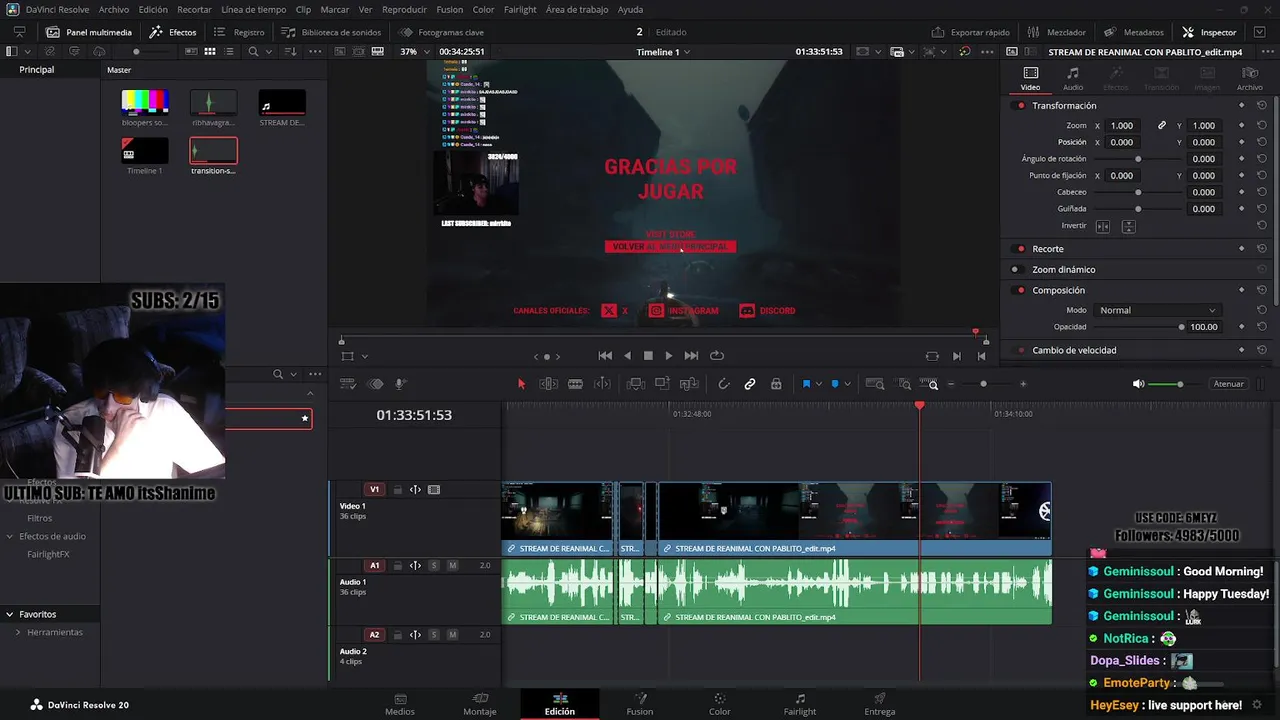Jump to last frame button
The width and height of the screenshot is (1280, 720).
[x=691, y=356]
